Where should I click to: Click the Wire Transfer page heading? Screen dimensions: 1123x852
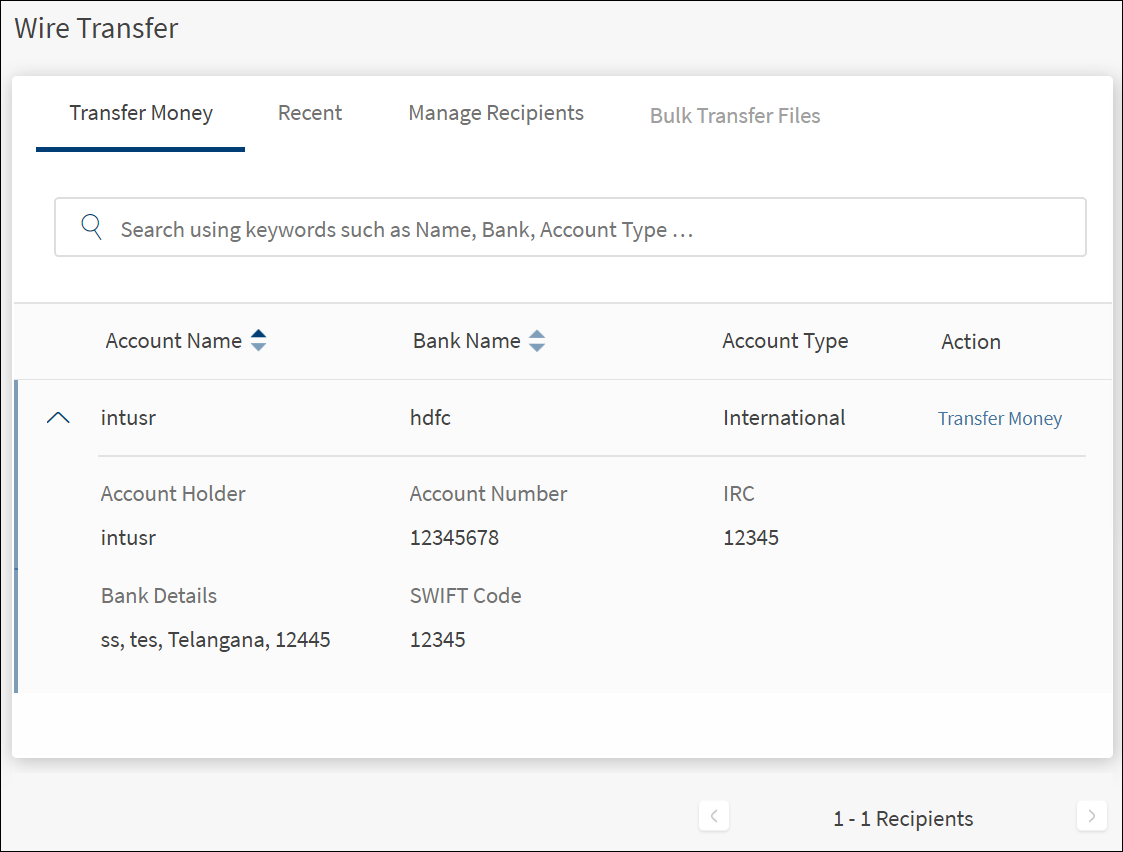(96, 28)
